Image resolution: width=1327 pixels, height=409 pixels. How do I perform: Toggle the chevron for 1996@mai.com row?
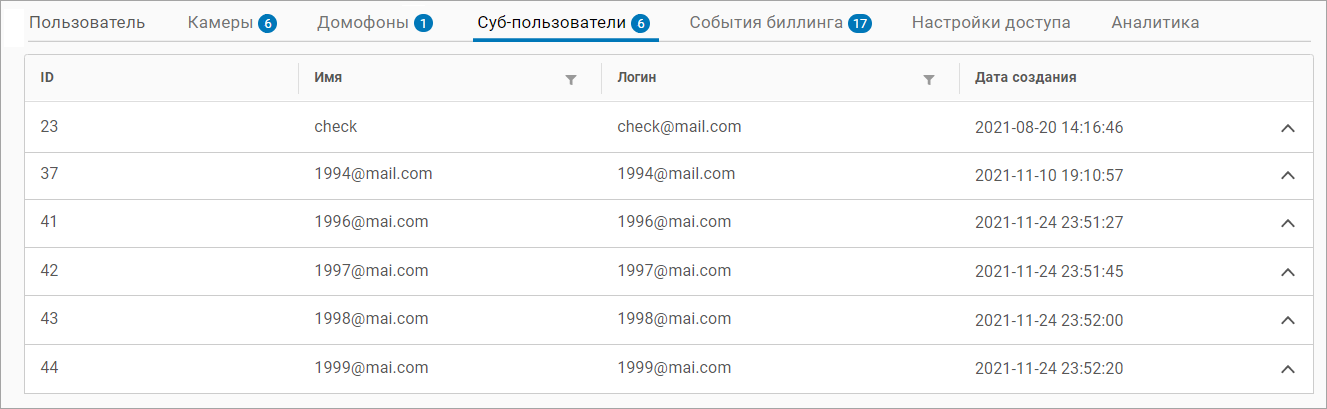[1288, 223]
